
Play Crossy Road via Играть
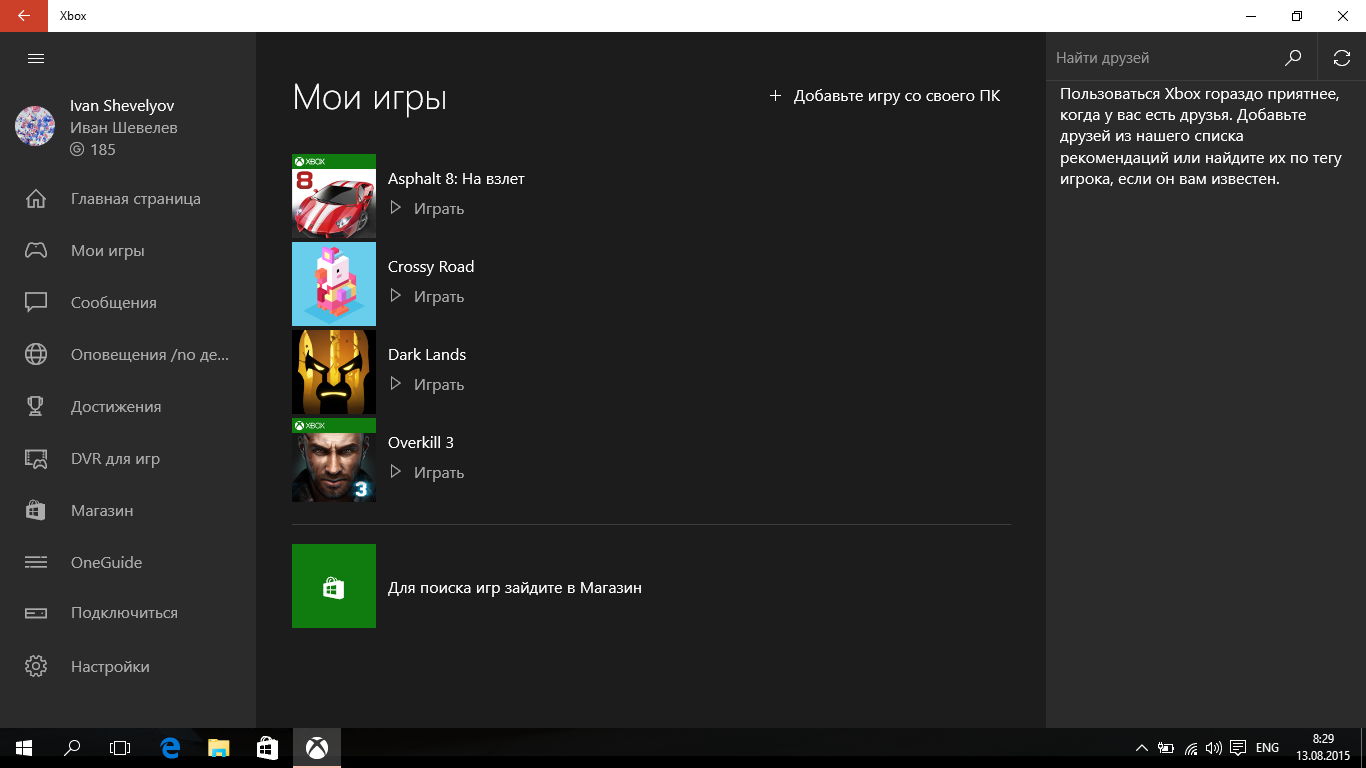click(x=427, y=297)
